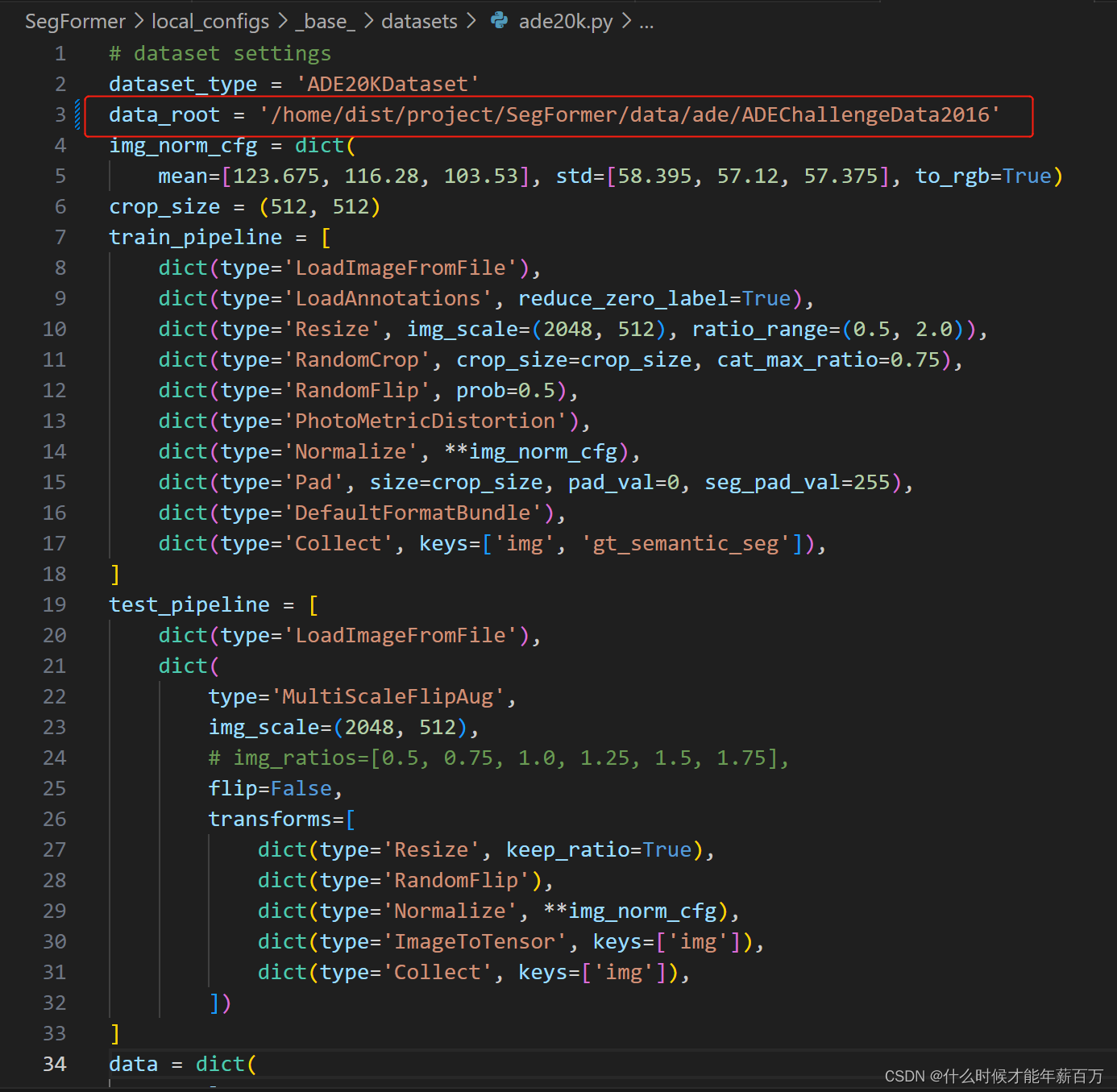
Task: Click 'data = dict(' on line 34
Action: (183, 1065)
